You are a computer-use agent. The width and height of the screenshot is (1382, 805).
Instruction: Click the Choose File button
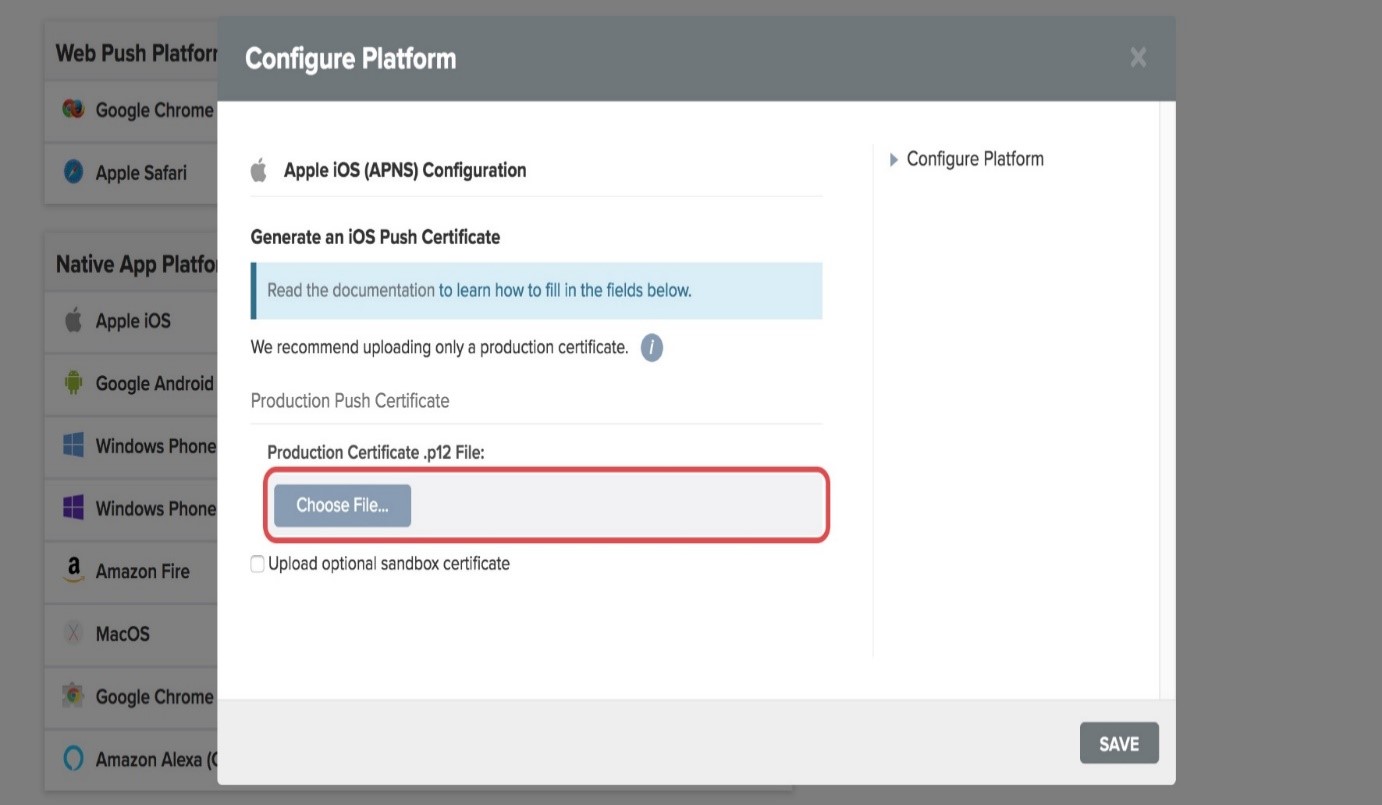[x=342, y=505]
